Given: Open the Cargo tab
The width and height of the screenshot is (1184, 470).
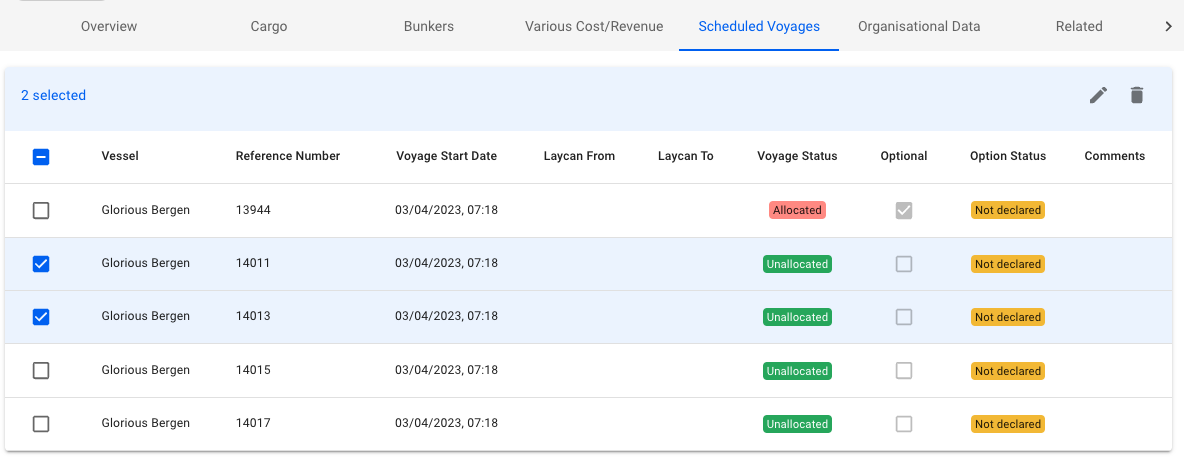Looking at the screenshot, I should (268, 26).
